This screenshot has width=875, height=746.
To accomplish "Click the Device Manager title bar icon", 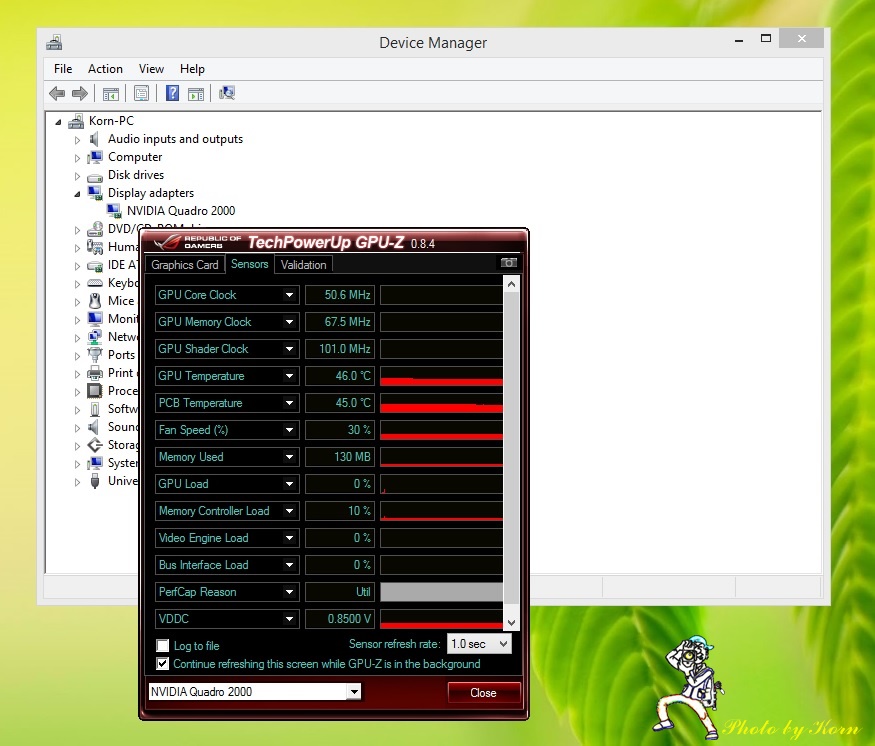I will point(54,42).
